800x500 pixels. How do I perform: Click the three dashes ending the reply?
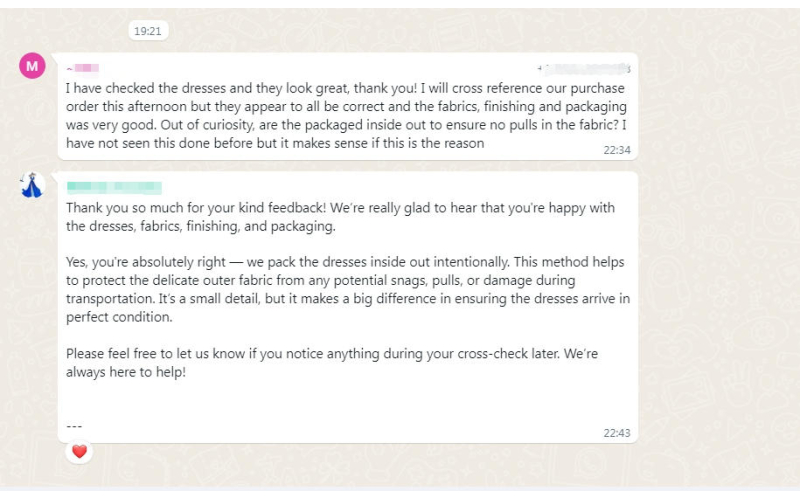pyautogui.click(x=74, y=426)
